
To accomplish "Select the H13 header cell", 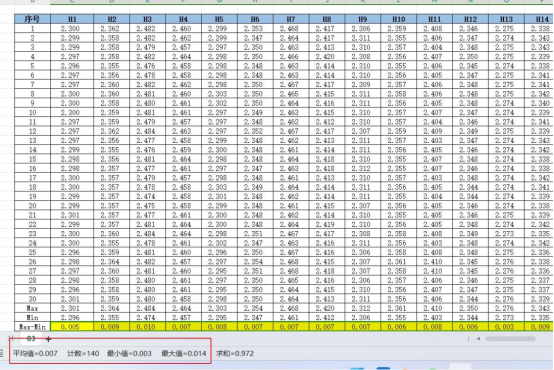I will pos(506,19).
